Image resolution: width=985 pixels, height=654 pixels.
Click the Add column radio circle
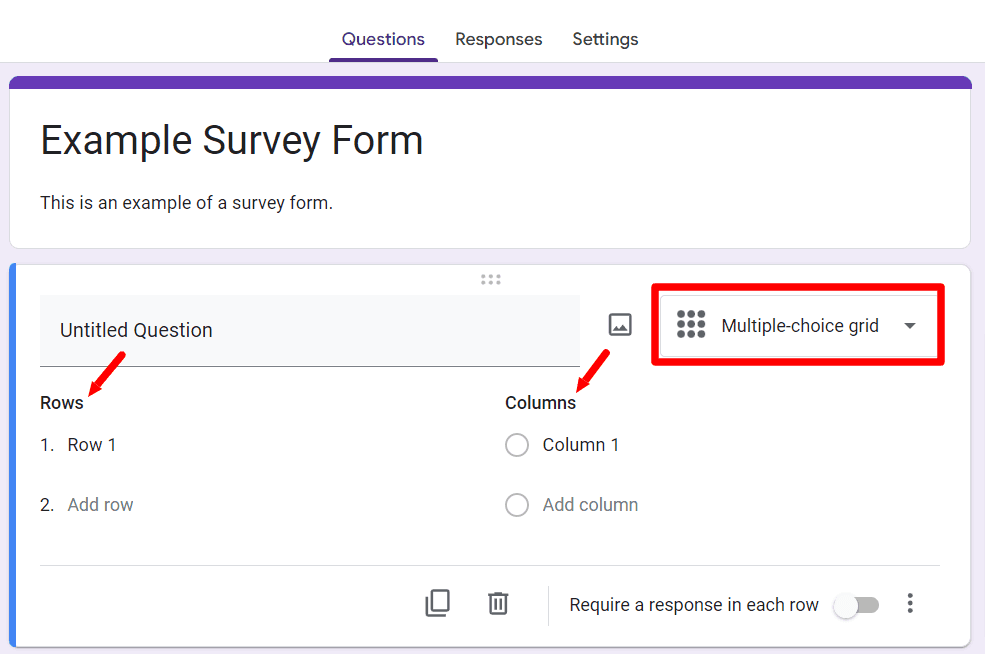(x=517, y=504)
